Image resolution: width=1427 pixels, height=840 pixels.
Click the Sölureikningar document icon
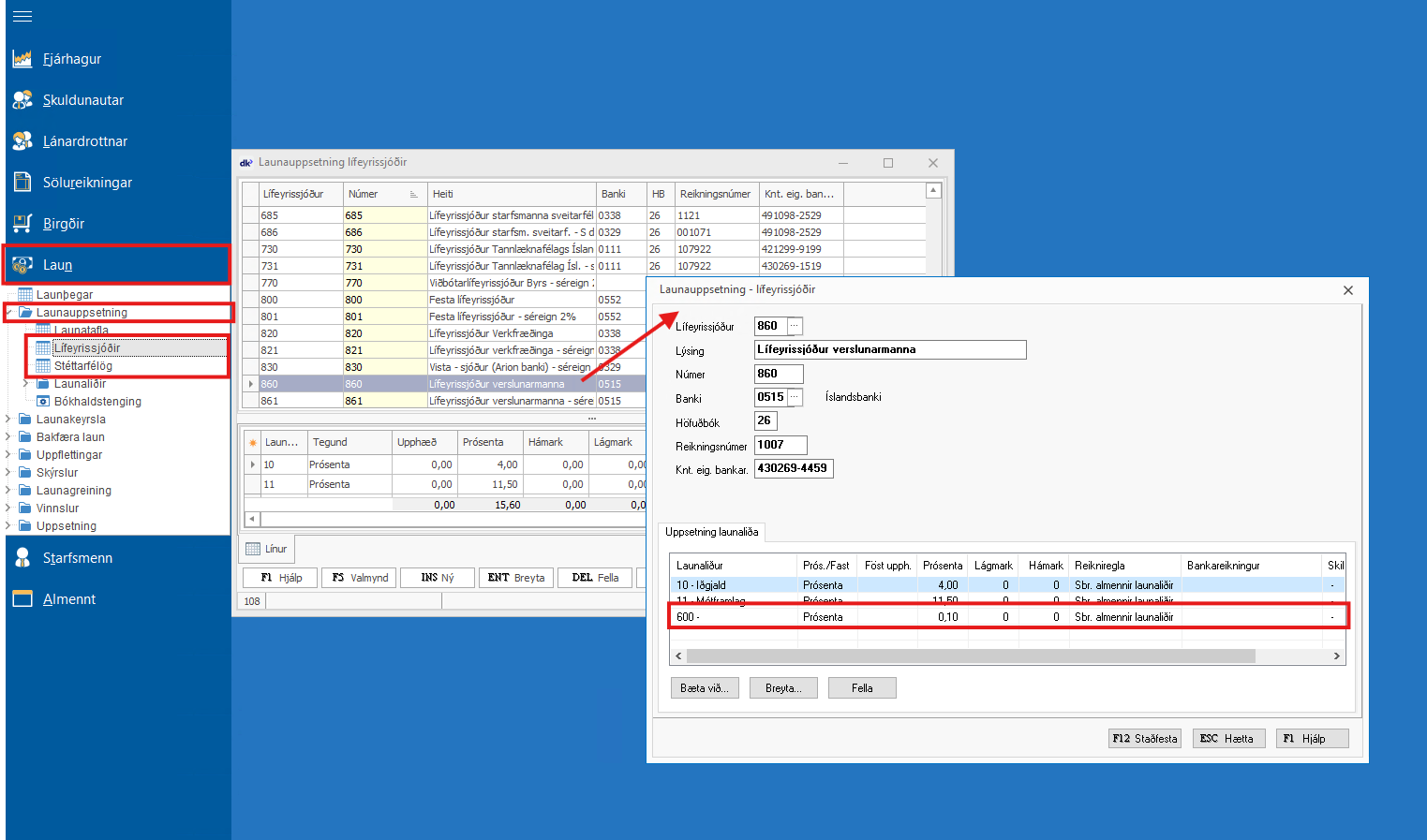(22, 183)
